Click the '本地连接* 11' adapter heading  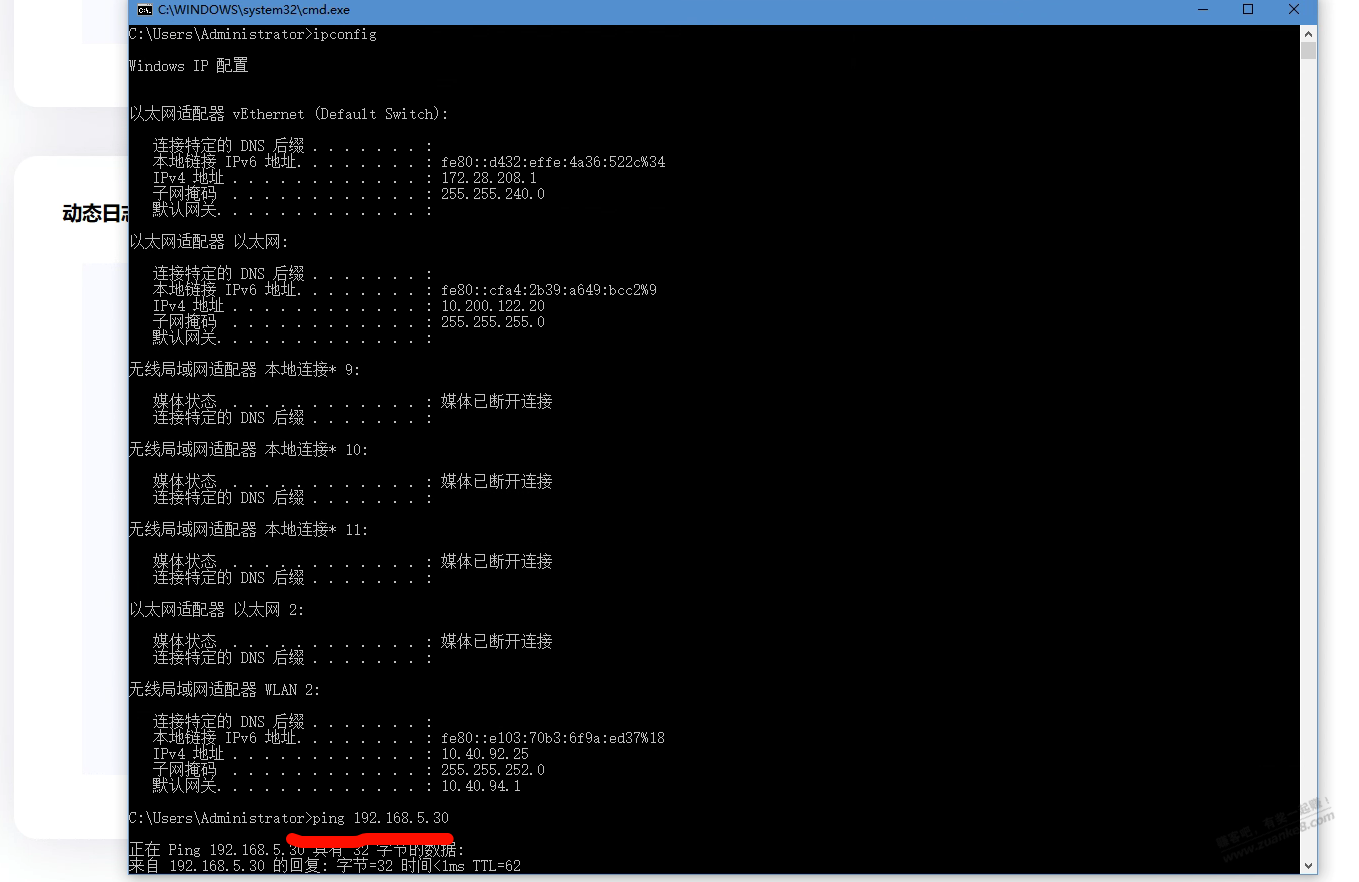click(249, 530)
